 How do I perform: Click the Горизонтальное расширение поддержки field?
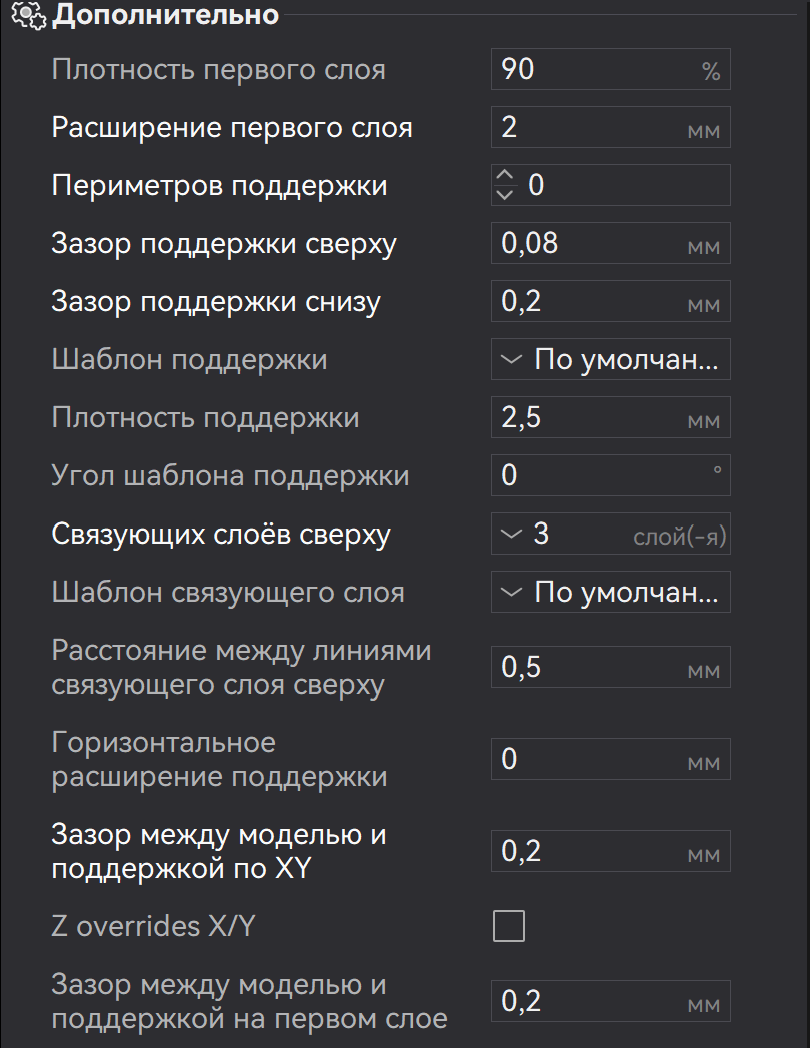click(610, 759)
